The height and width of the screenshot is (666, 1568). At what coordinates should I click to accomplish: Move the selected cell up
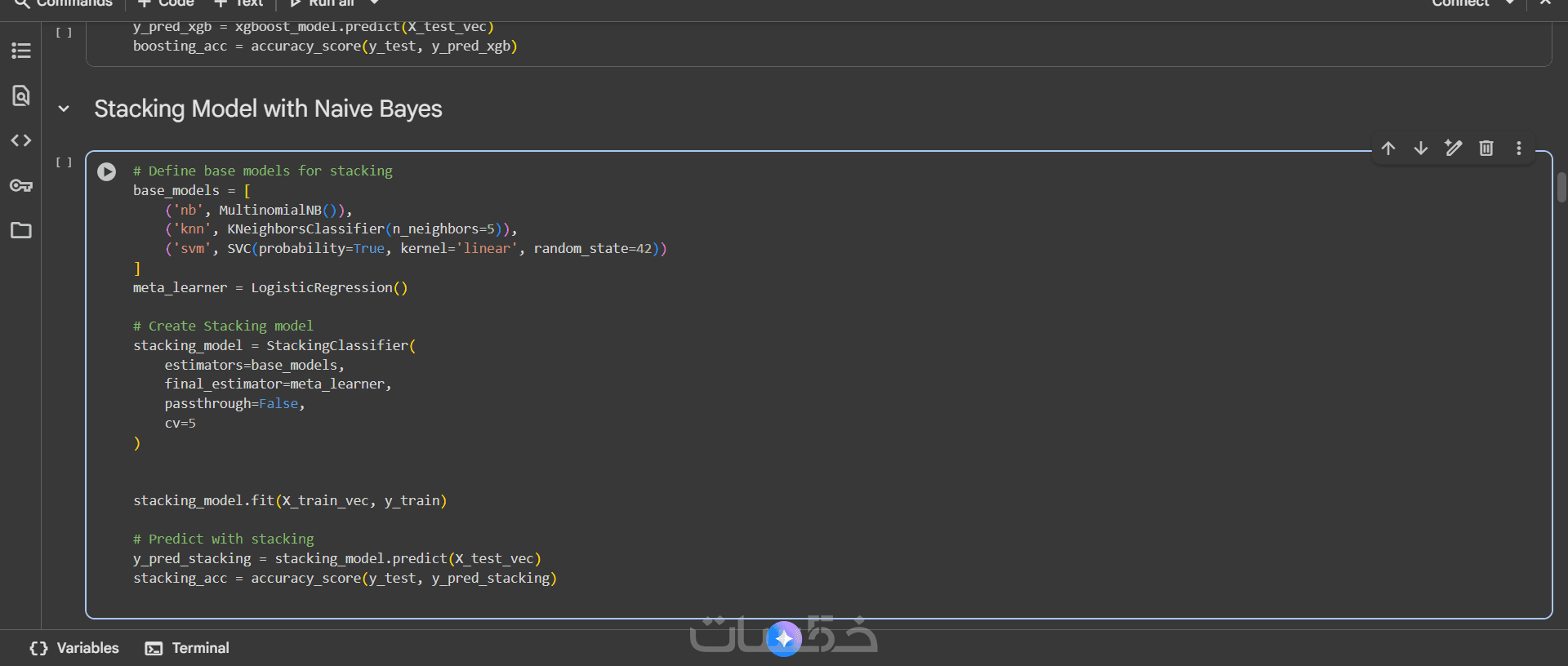(1388, 148)
